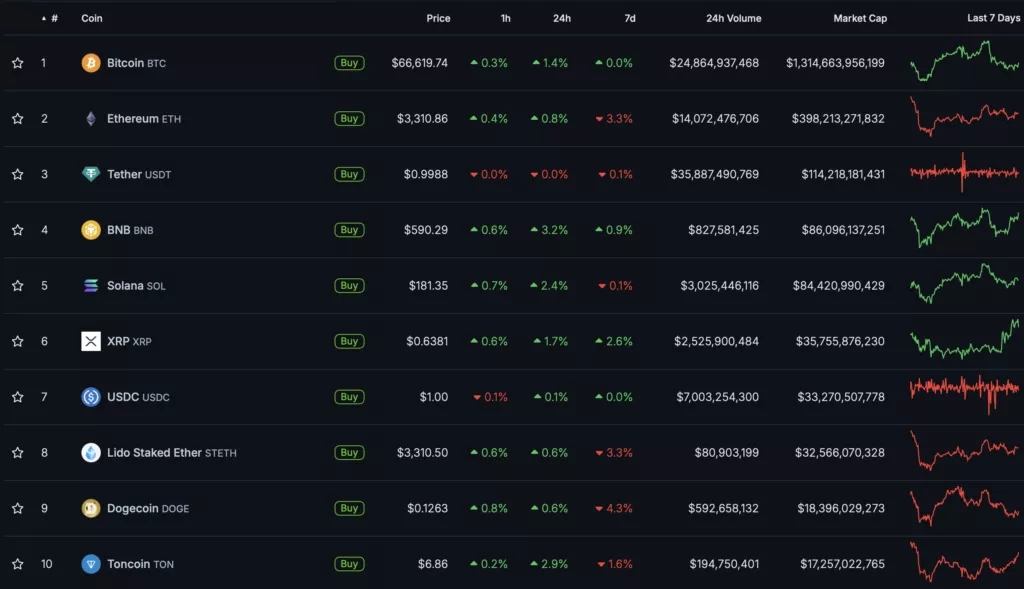Screen dimensions: 1024x589
Task: Open the XRP 7-day sparkline chart
Action: [x=964, y=340]
